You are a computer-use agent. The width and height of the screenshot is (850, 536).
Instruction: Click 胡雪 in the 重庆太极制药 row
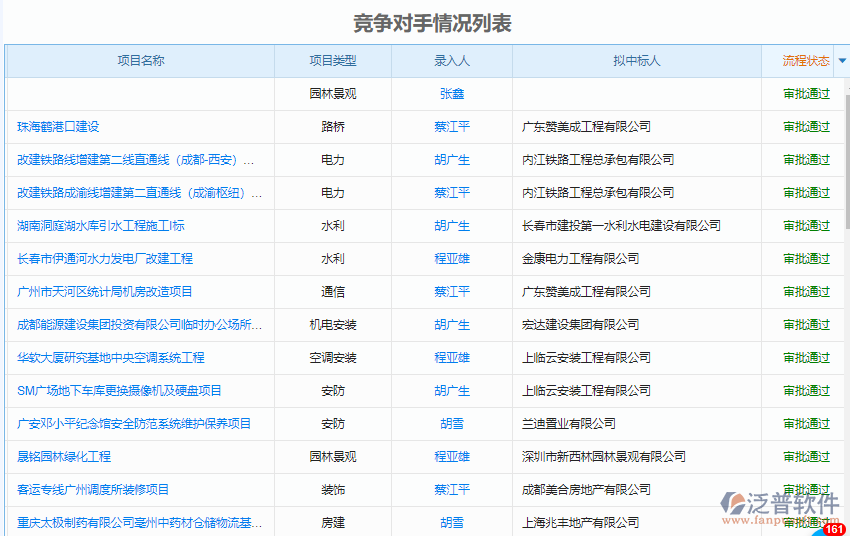[452, 524]
